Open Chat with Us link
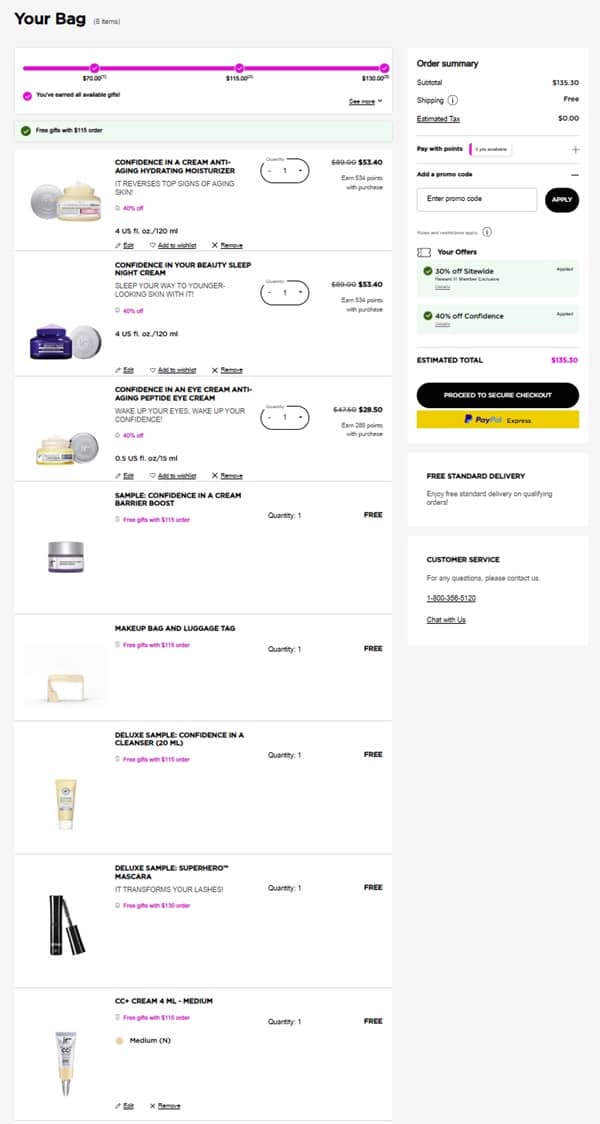Screen dimensions: 600x1124 point(445,620)
